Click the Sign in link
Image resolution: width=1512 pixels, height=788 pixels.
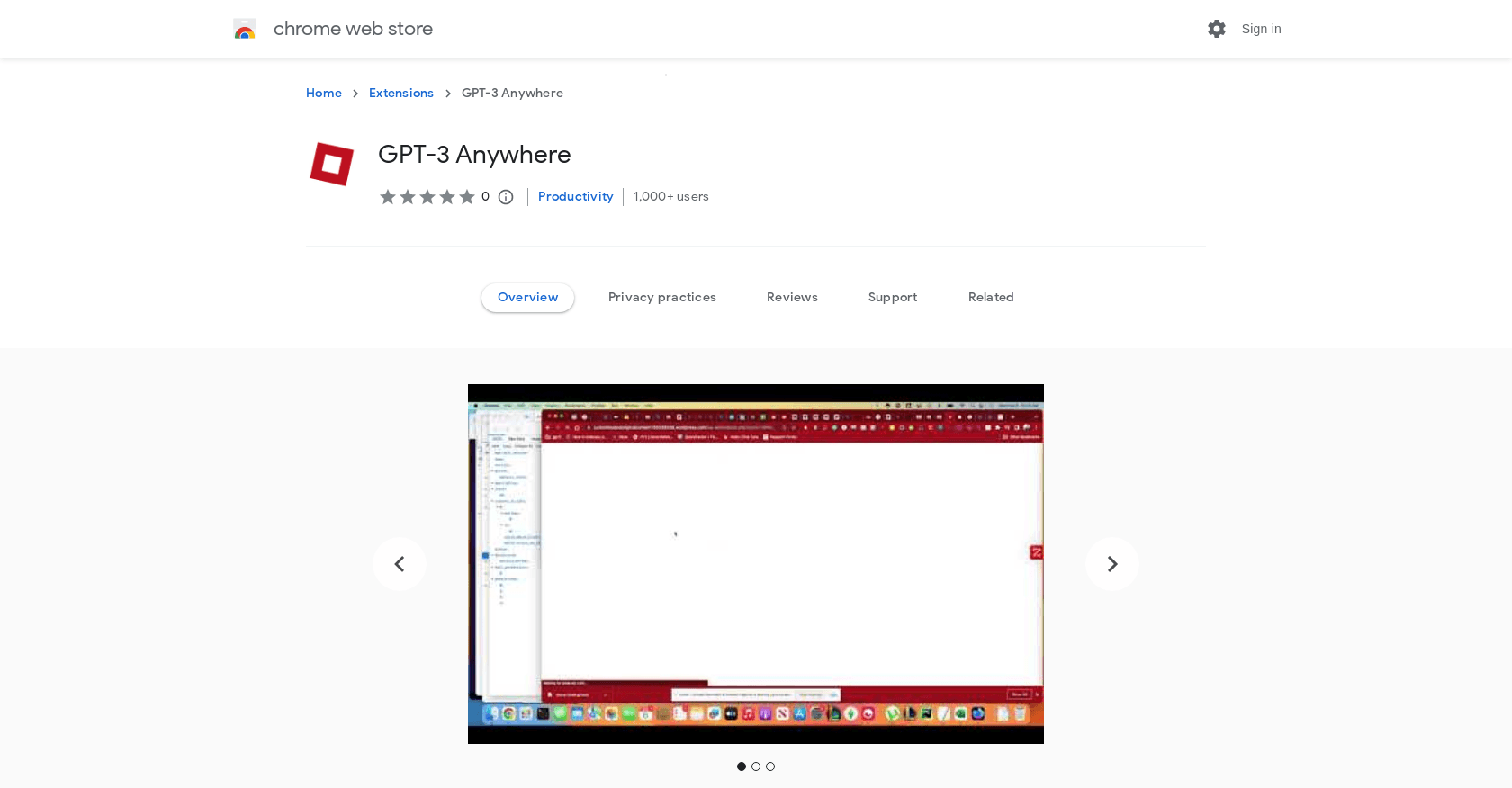[1261, 29]
